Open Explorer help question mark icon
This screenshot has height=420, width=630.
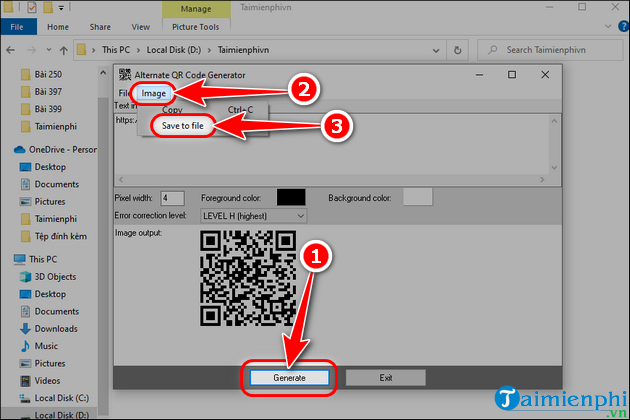click(624, 27)
